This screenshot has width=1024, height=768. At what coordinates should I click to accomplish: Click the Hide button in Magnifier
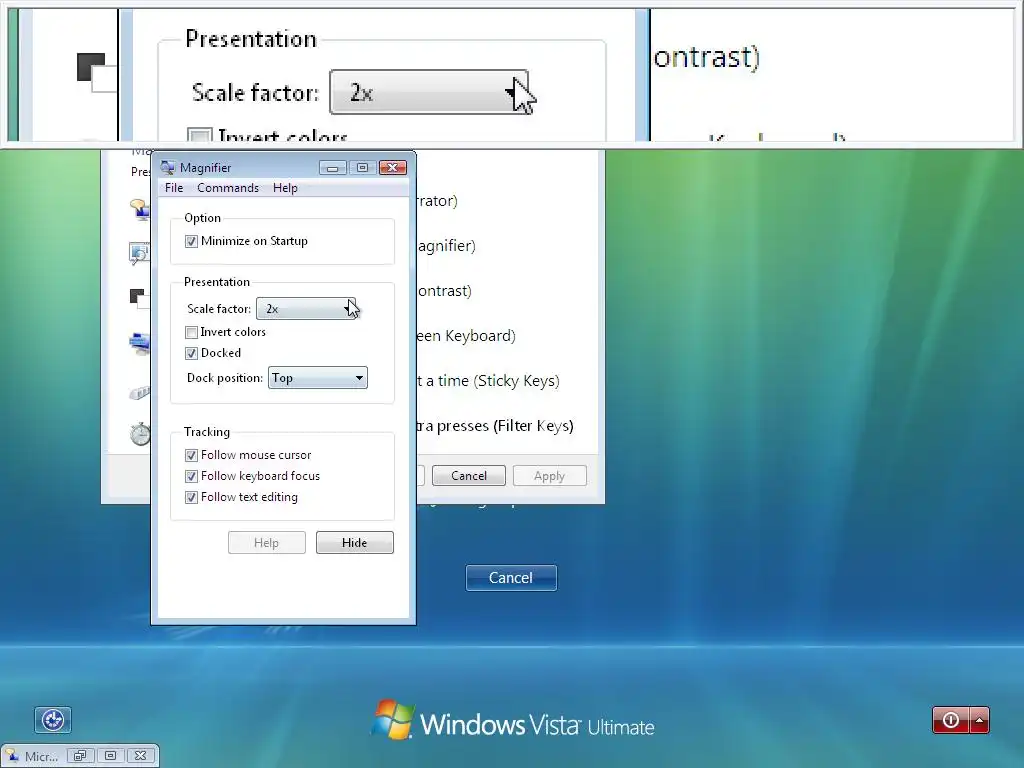point(355,543)
